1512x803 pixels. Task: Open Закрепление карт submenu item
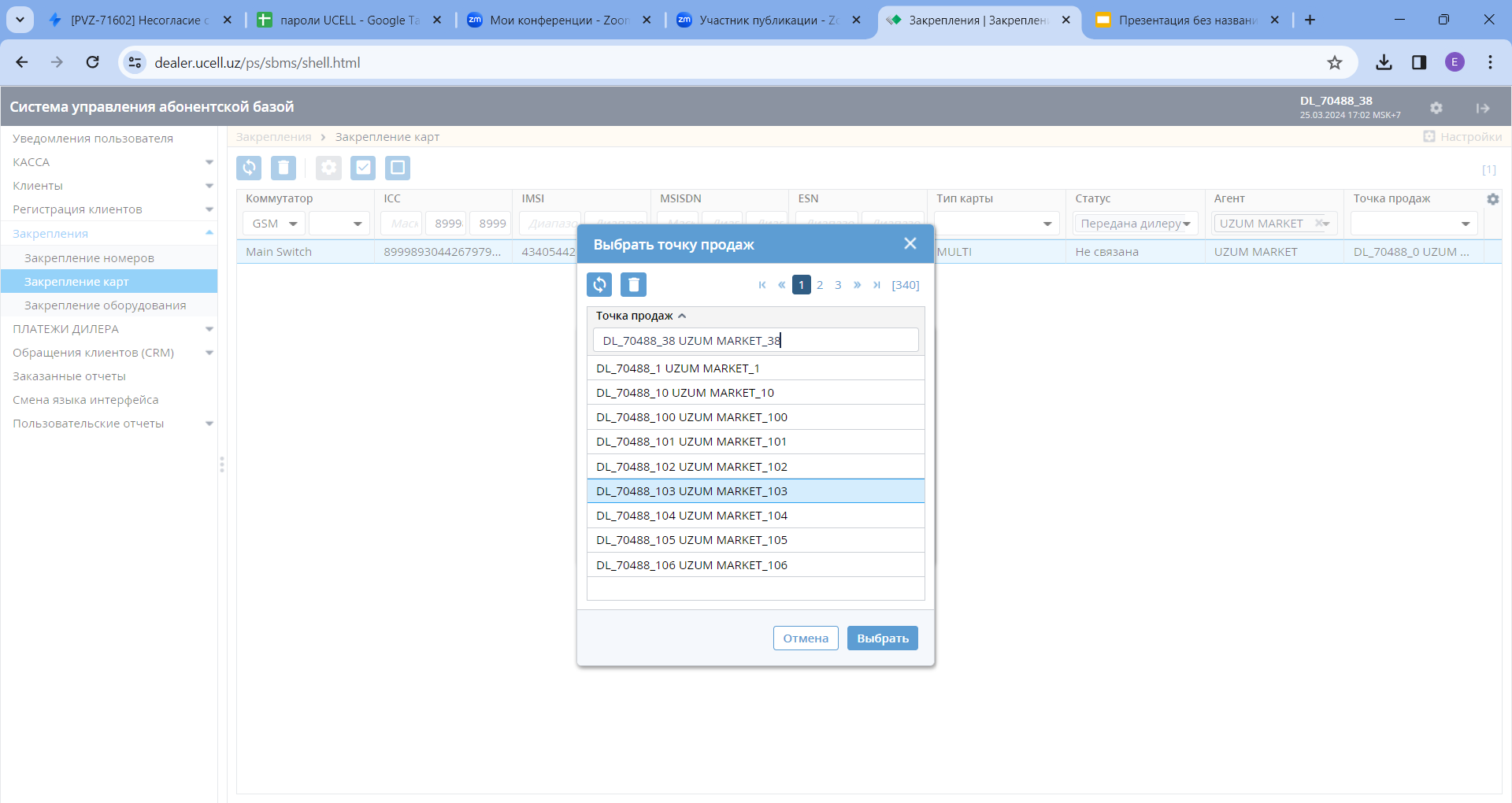[x=109, y=282]
